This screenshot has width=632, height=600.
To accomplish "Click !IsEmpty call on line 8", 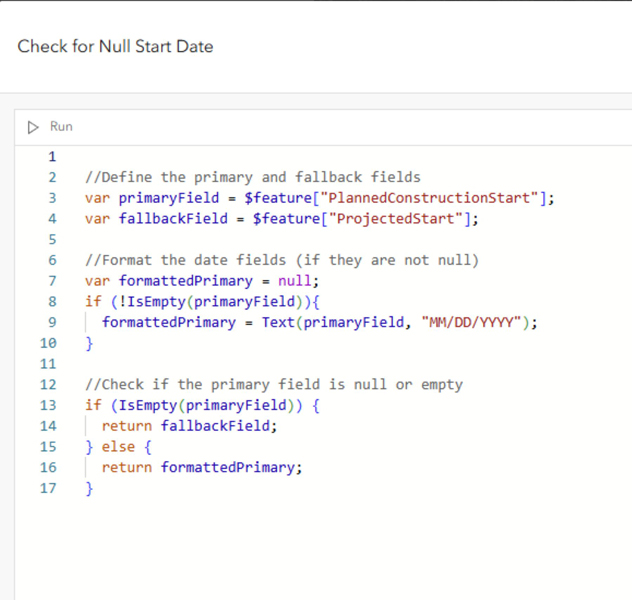I will pyautogui.click(x=211, y=302).
